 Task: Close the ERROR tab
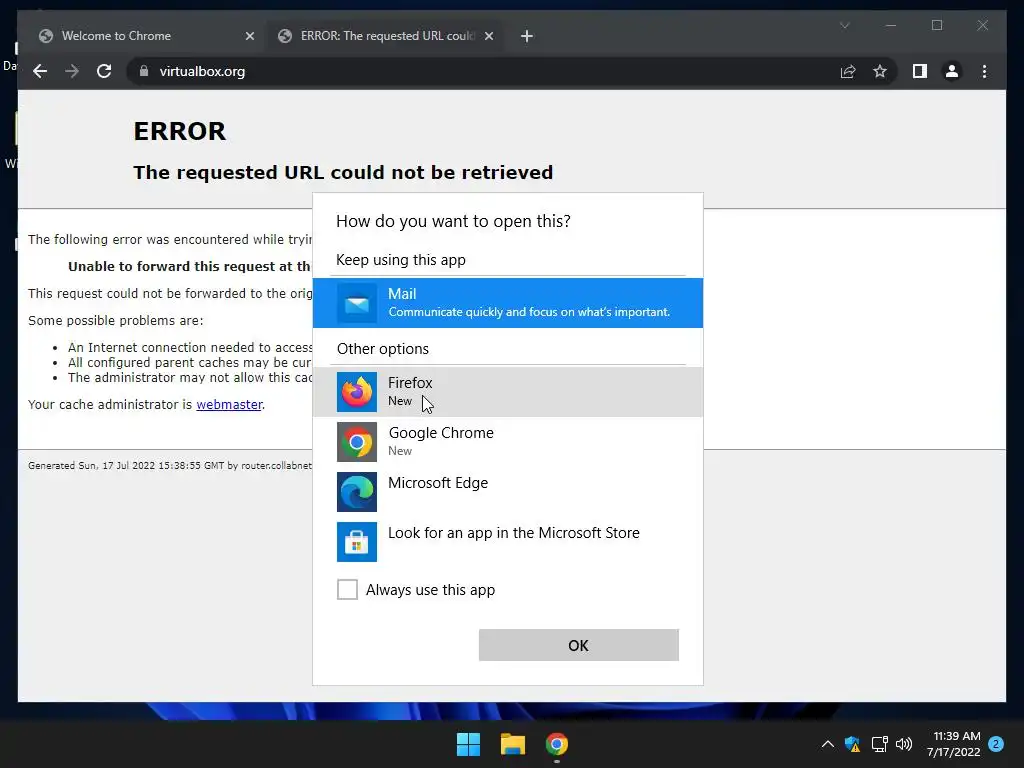488,36
